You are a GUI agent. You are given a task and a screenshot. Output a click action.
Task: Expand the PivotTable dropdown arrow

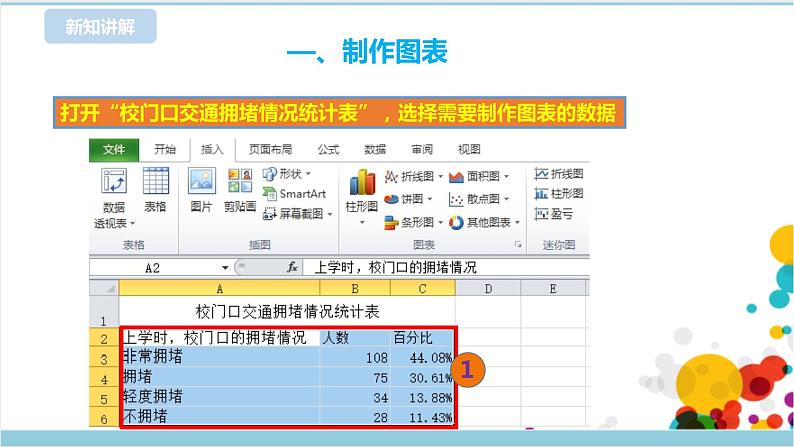pos(133,223)
